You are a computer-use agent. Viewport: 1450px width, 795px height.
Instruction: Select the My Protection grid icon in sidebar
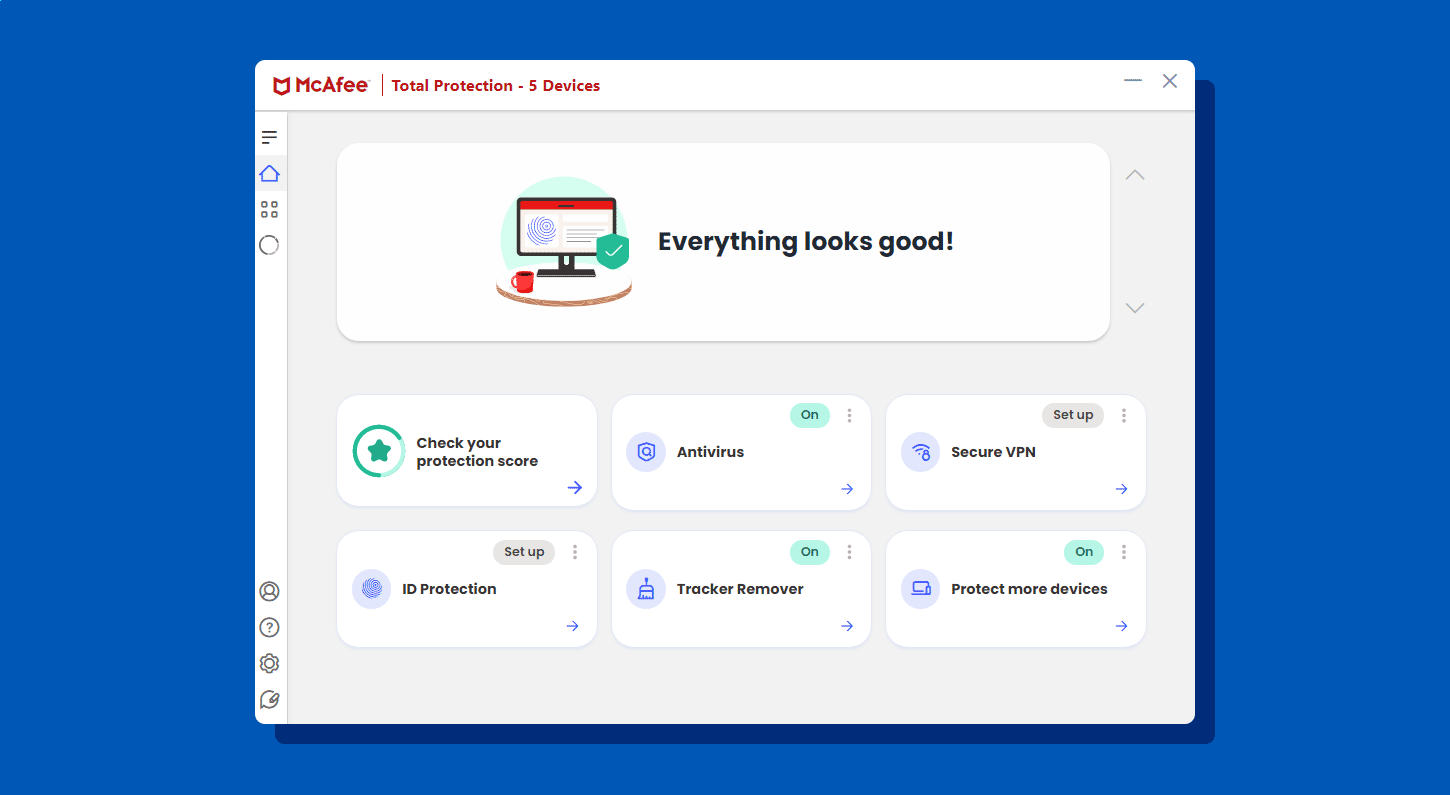[269, 209]
